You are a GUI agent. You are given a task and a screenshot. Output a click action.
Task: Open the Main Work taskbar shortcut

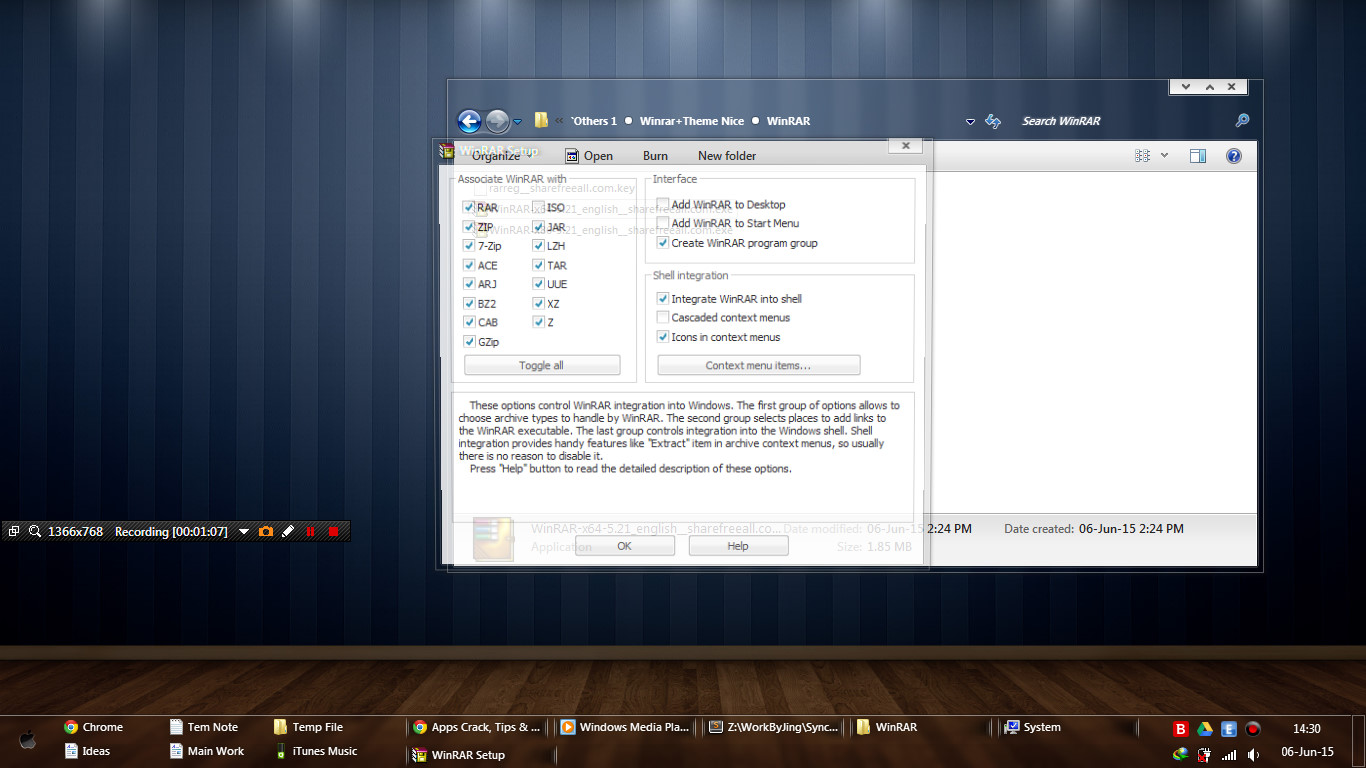(207, 751)
